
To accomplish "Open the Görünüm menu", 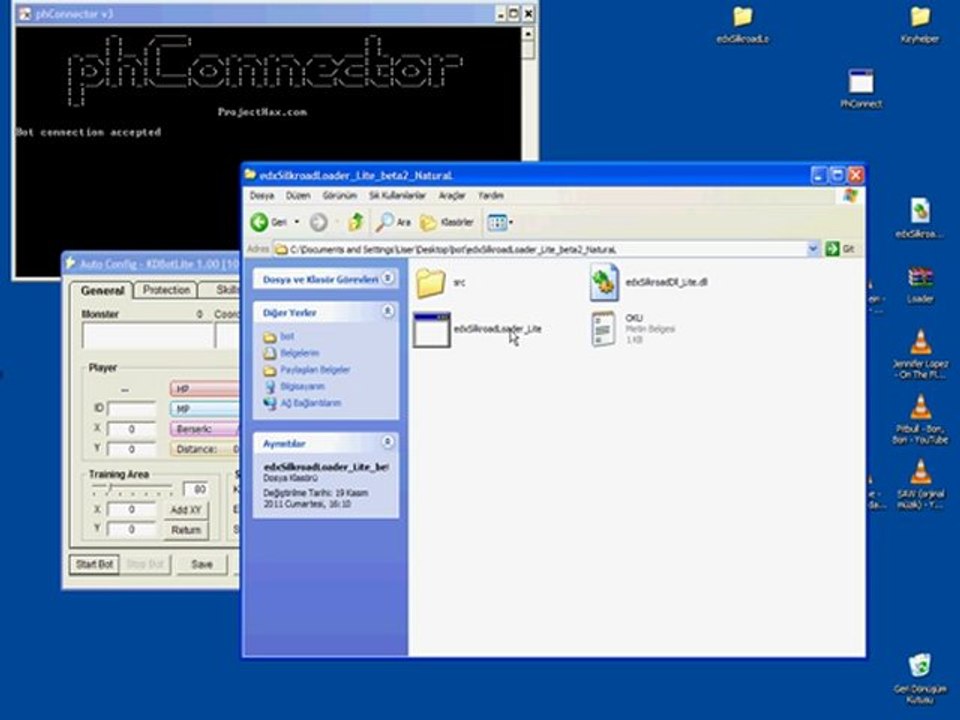I will (339, 195).
